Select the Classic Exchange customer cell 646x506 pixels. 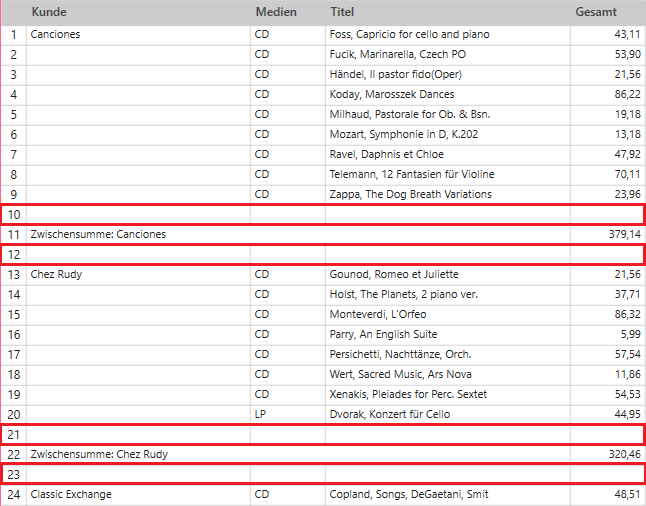138,494
